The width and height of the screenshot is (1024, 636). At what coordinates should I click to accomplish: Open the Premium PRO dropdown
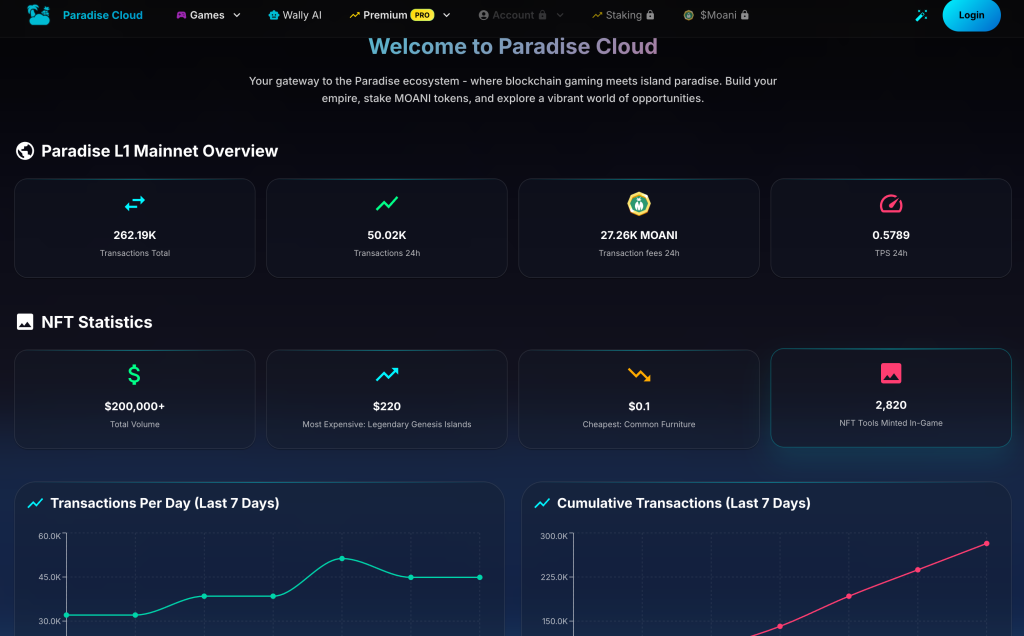point(400,15)
